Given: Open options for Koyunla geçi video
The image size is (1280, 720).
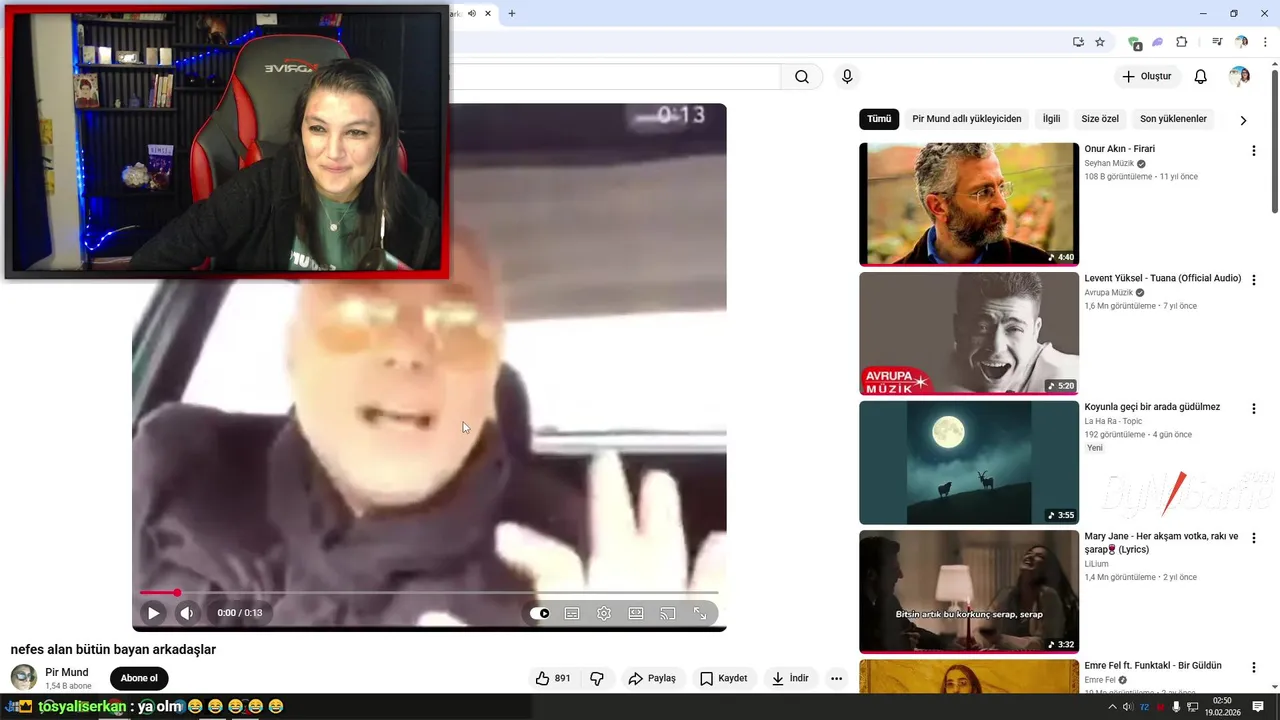Looking at the screenshot, I should (1253, 409).
